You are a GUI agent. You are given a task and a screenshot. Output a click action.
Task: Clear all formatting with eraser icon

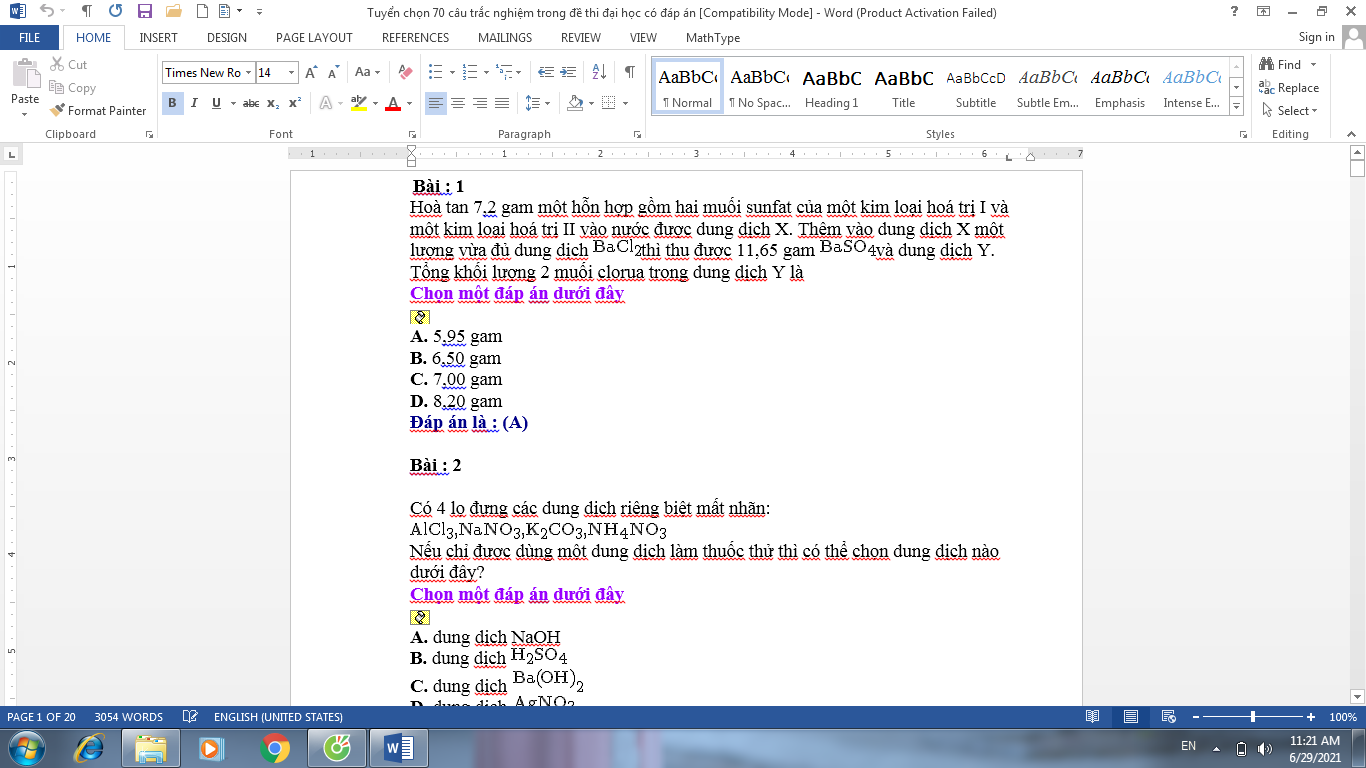point(405,72)
